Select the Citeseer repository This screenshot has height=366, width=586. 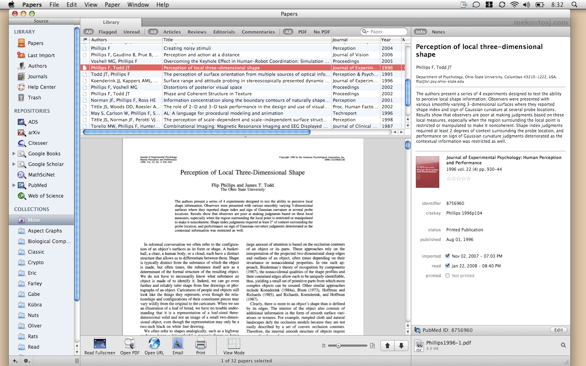tap(33, 143)
